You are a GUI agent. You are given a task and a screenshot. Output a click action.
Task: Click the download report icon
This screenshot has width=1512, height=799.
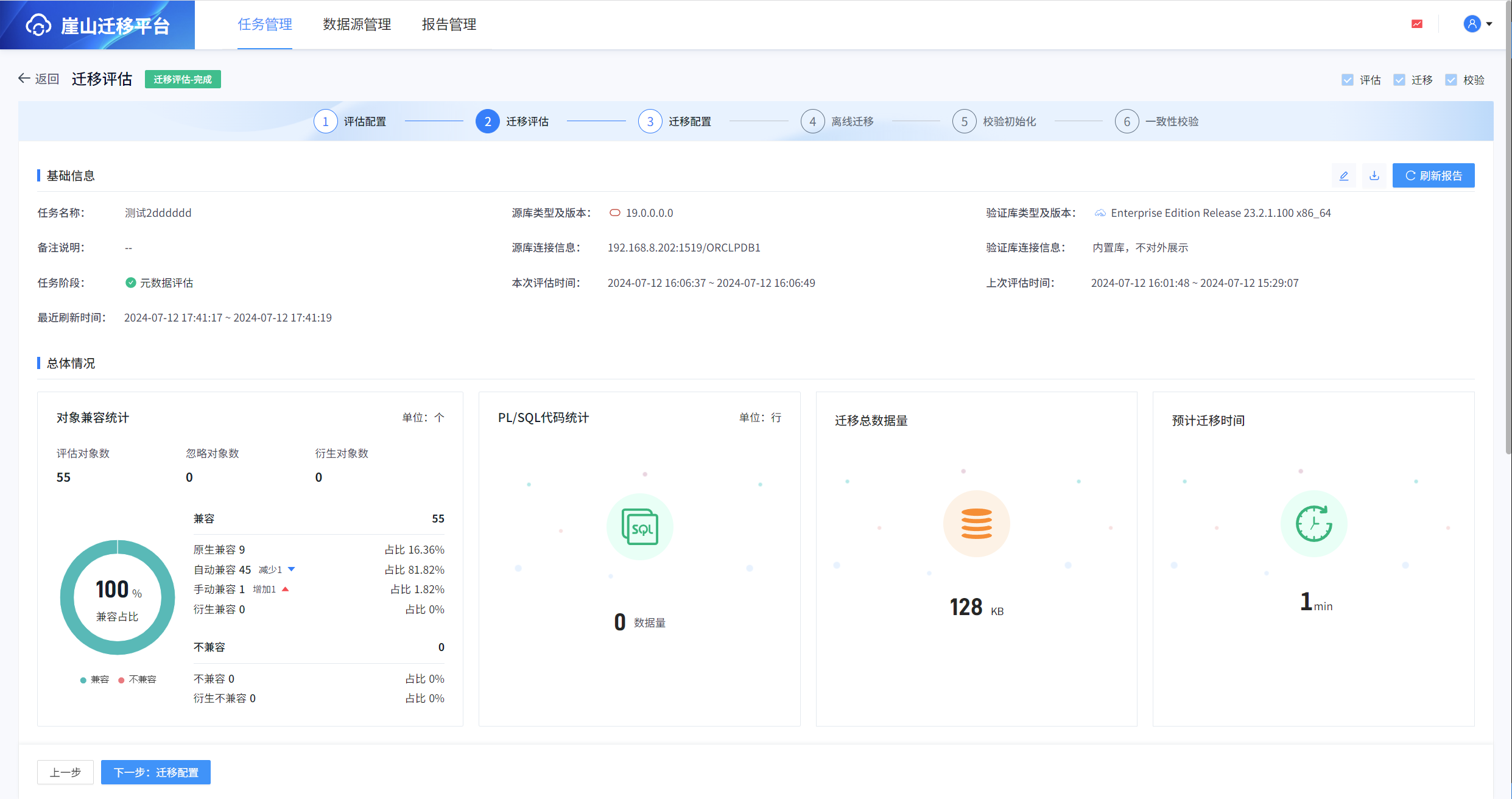click(x=1374, y=176)
